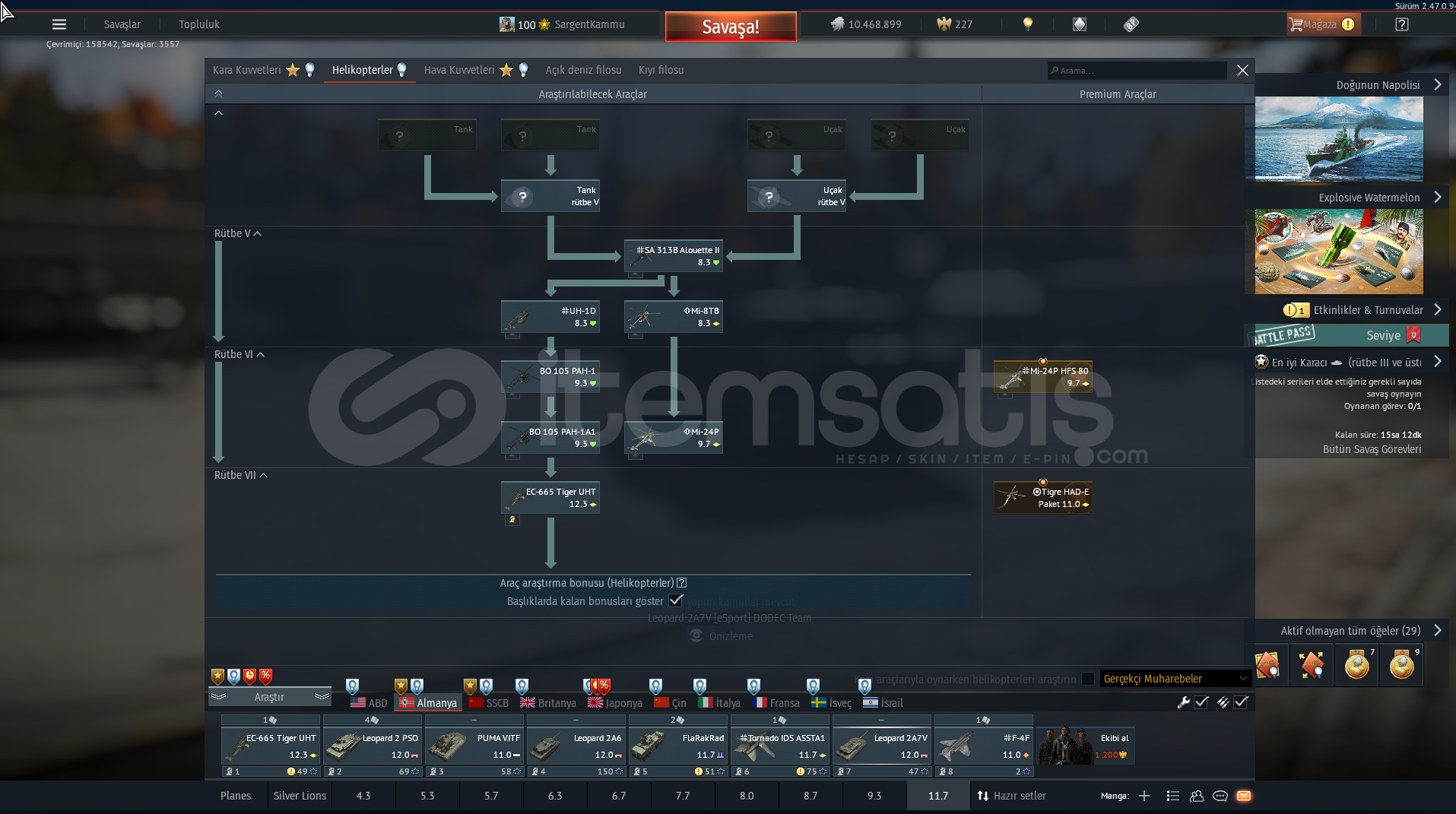Switch to the Hava Kuvvetleri tab
This screenshot has width=1456, height=814.
click(x=459, y=70)
